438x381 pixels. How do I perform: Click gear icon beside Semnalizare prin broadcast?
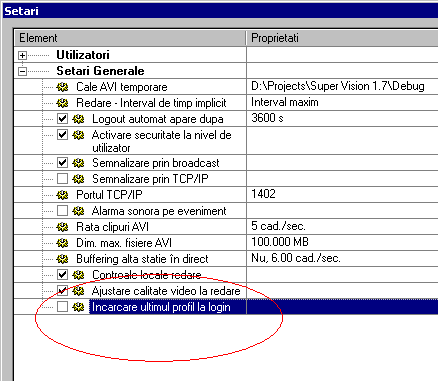coord(78,163)
